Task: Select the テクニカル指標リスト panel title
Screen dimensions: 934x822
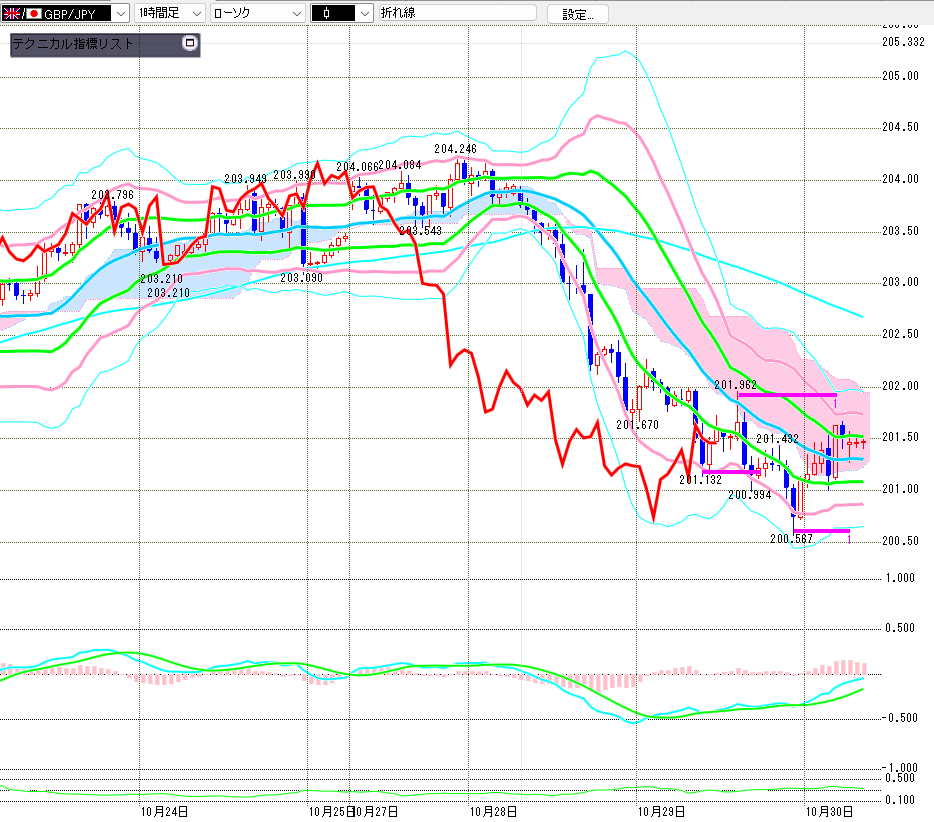Action: pos(72,44)
